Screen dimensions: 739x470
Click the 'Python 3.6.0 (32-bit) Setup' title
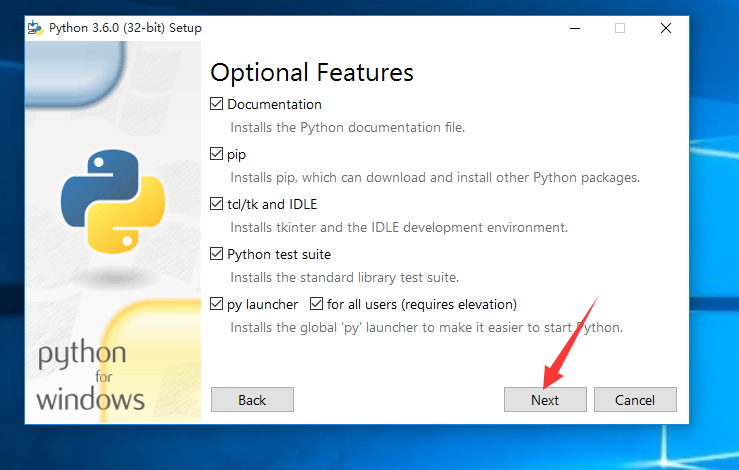(x=125, y=28)
